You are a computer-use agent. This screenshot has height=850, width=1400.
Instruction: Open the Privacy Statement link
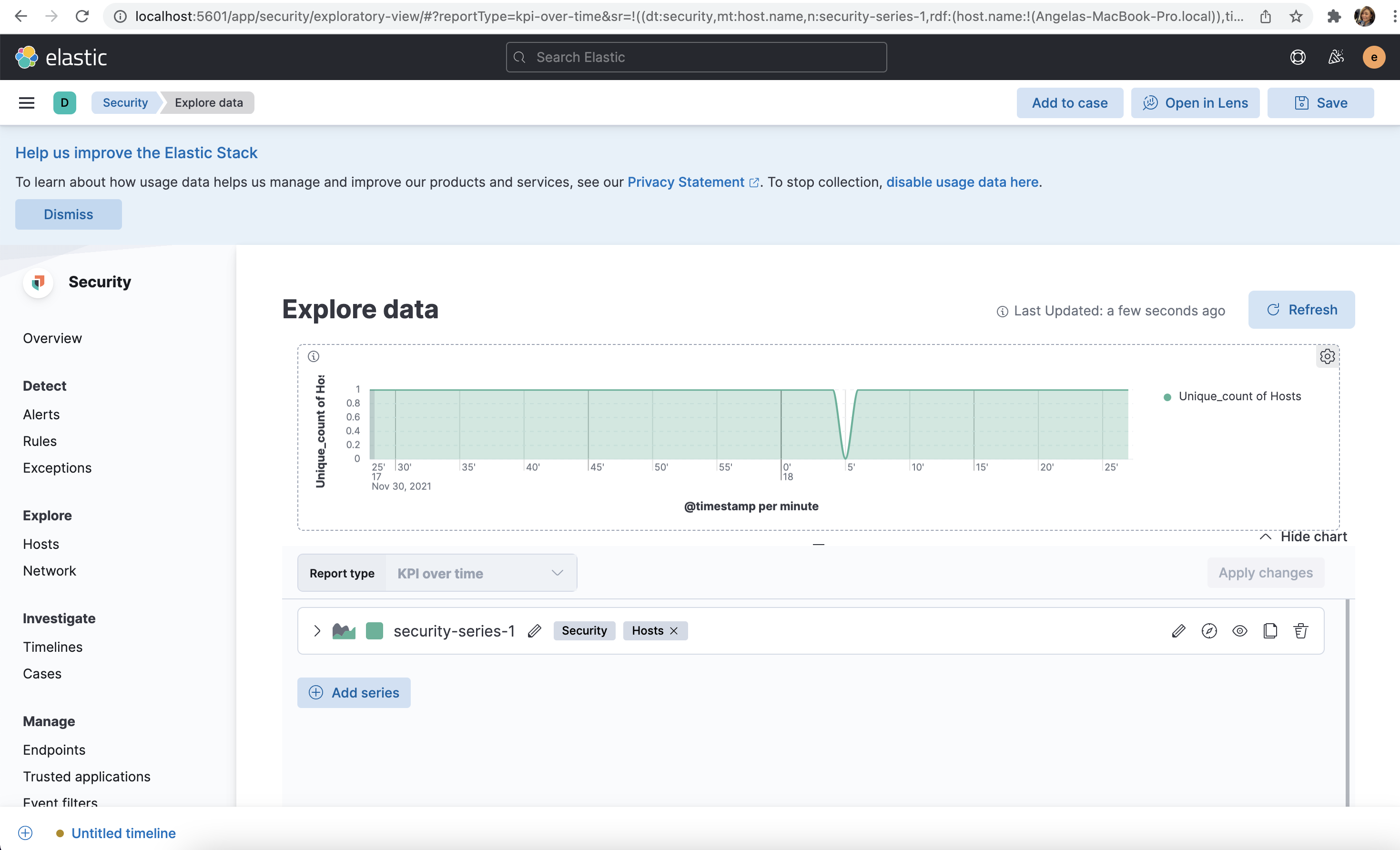(686, 182)
